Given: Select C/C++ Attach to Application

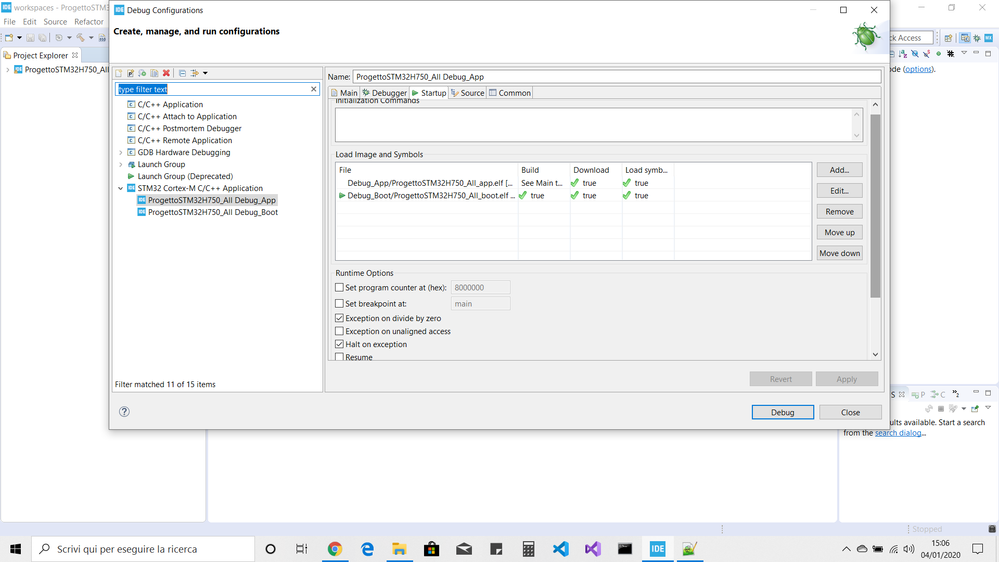Looking at the screenshot, I should (x=187, y=117).
